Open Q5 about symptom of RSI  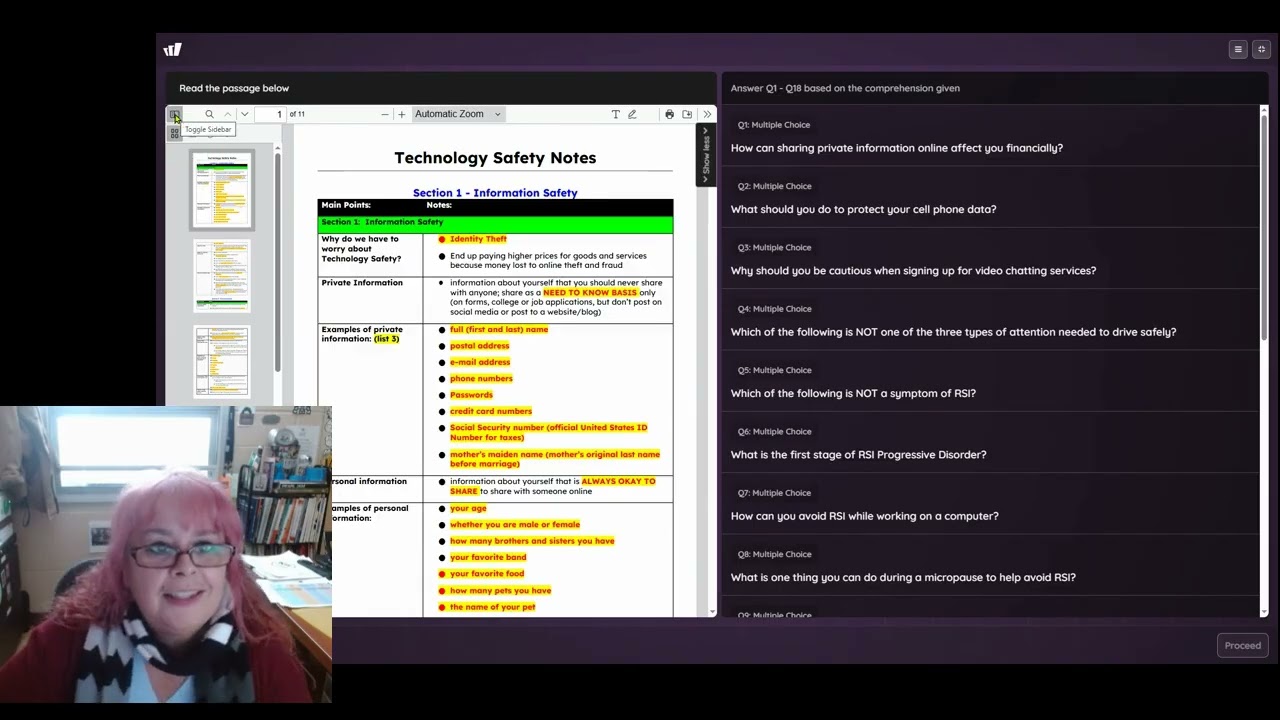pyautogui.click(x=990, y=382)
